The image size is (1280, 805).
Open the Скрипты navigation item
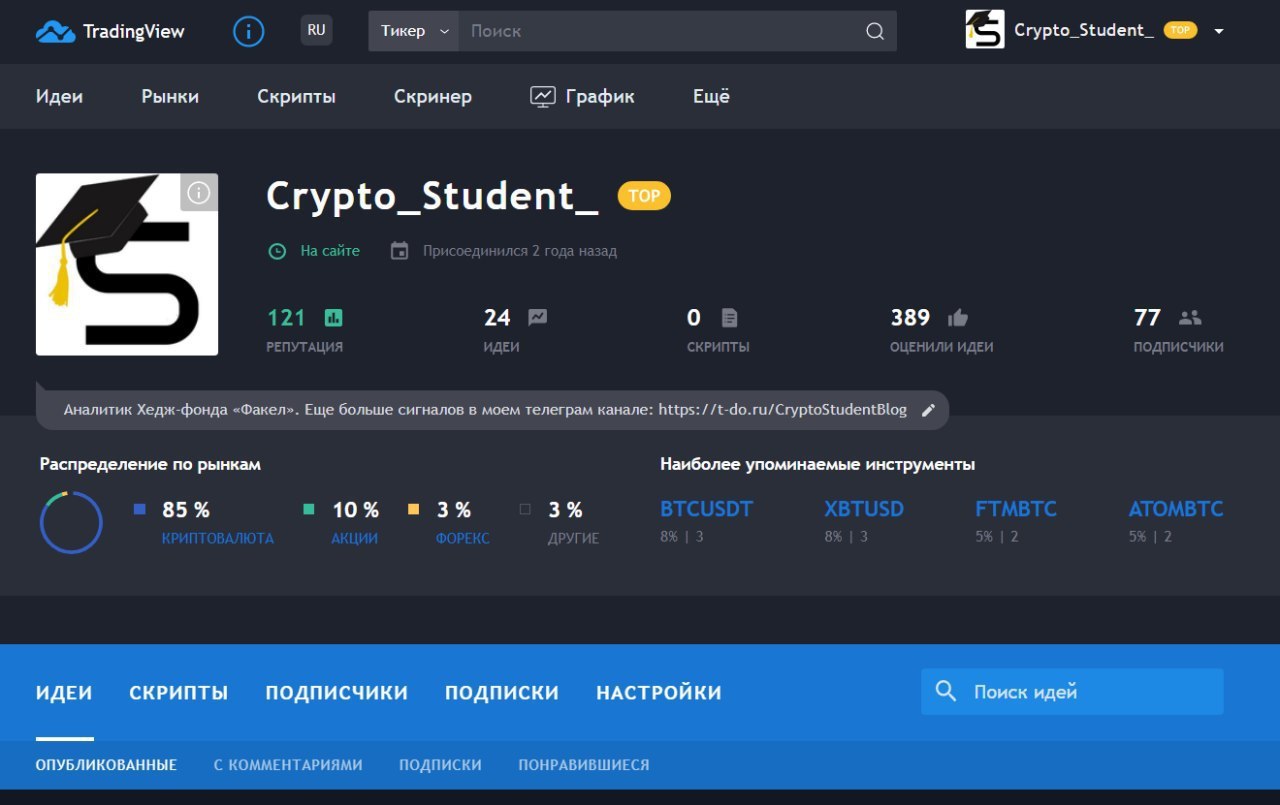coord(296,96)
